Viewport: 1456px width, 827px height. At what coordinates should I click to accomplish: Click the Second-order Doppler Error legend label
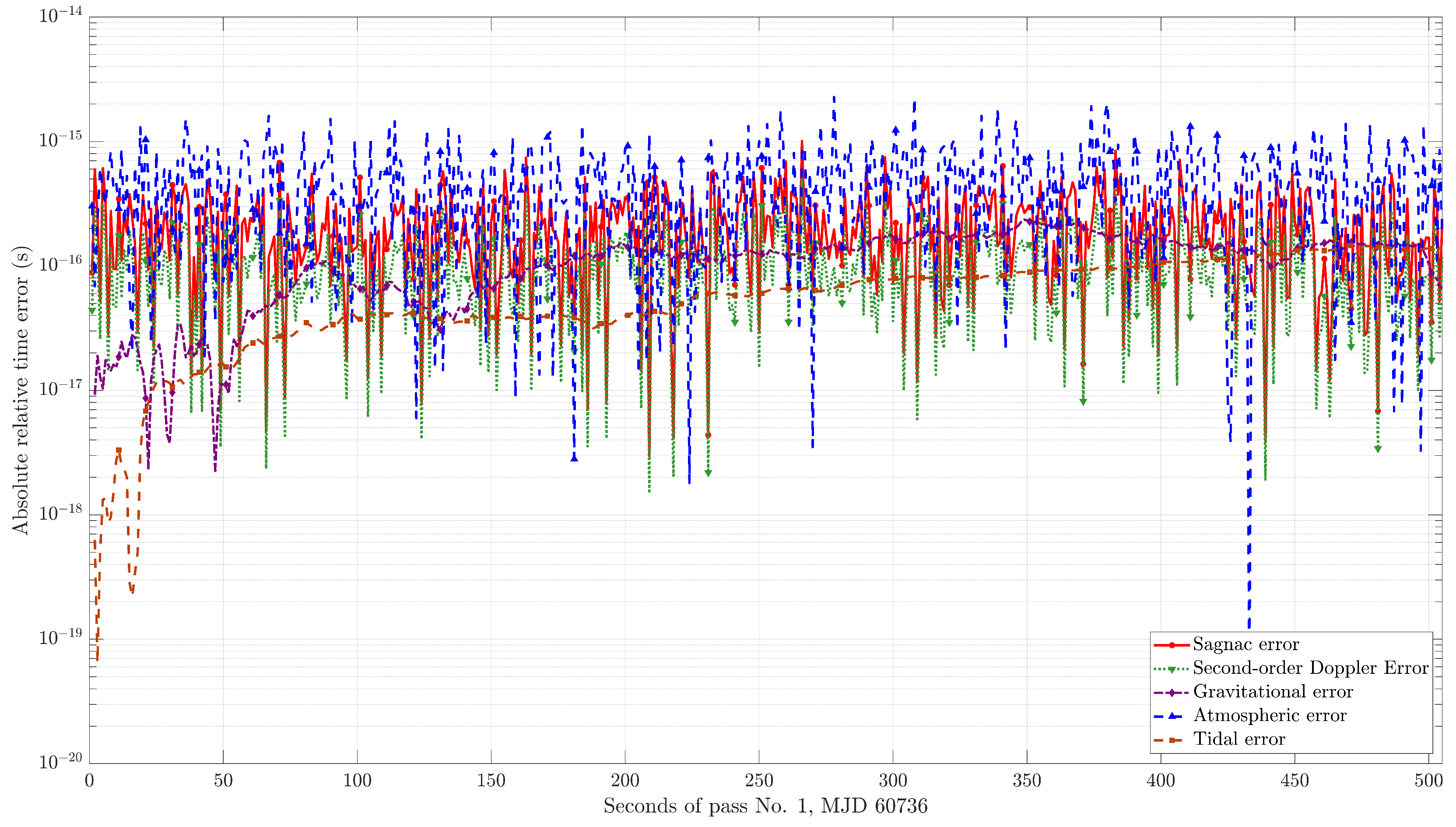tap(1310, 668)
